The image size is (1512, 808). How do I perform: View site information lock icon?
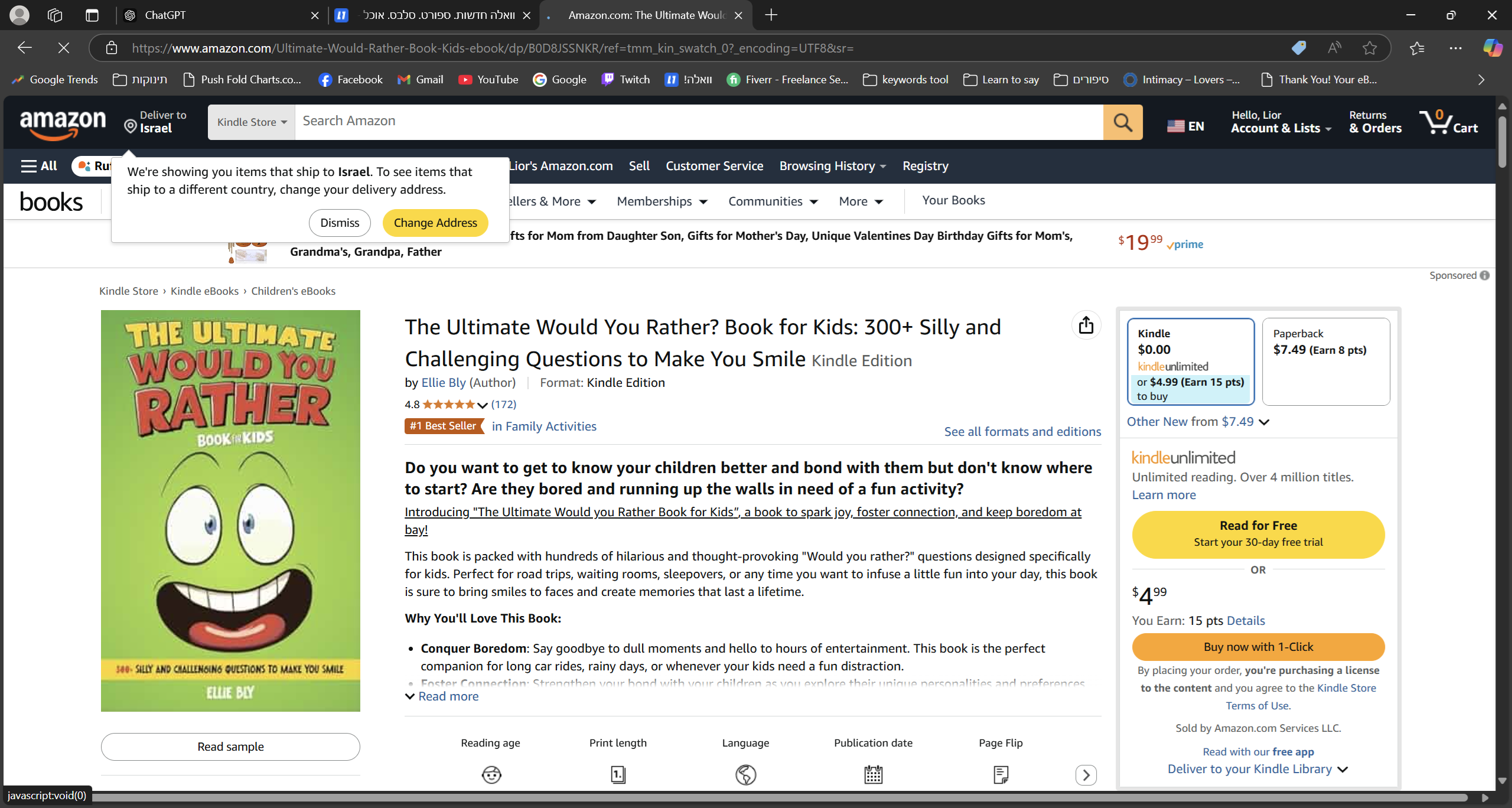tap(112, 48)
